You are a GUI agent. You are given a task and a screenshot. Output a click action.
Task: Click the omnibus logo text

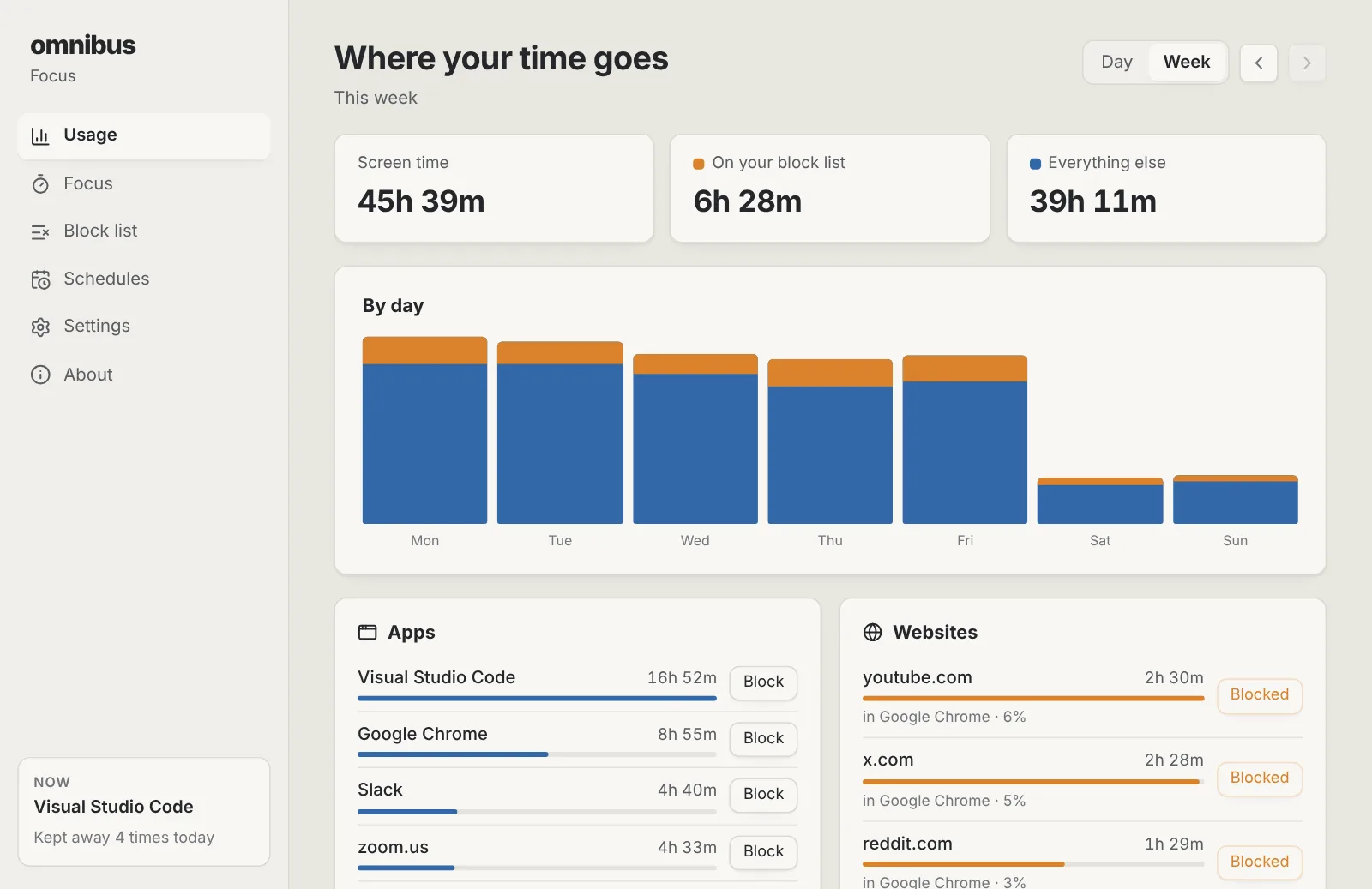tap(83, 45)
